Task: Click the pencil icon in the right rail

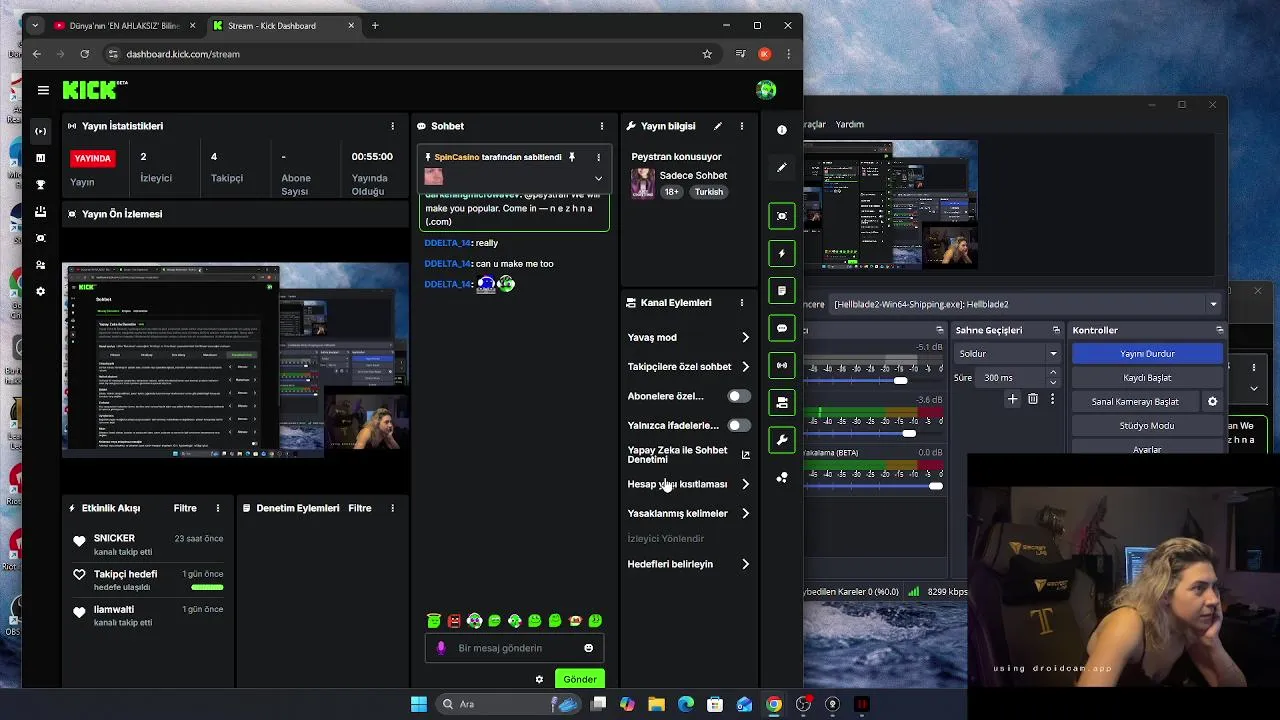Action: [782, 167]
